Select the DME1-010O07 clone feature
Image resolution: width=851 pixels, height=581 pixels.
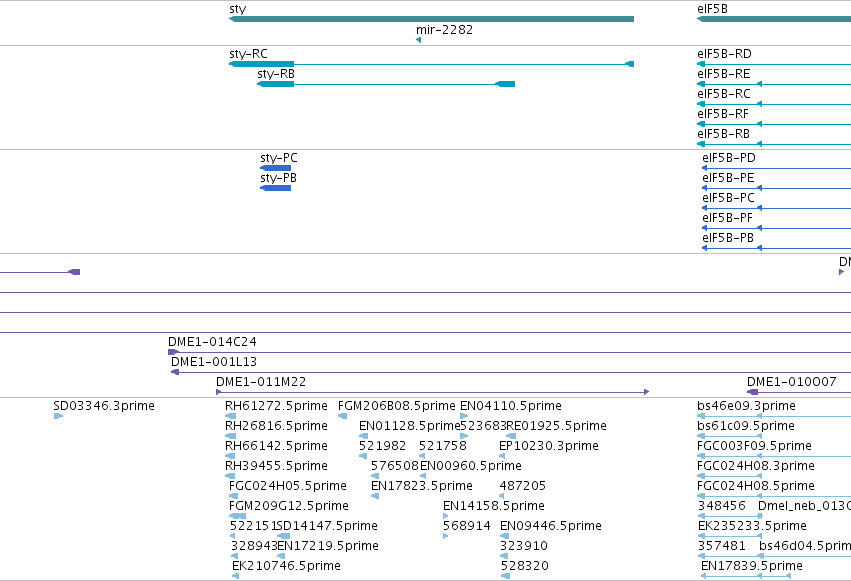tap(799, 392)
